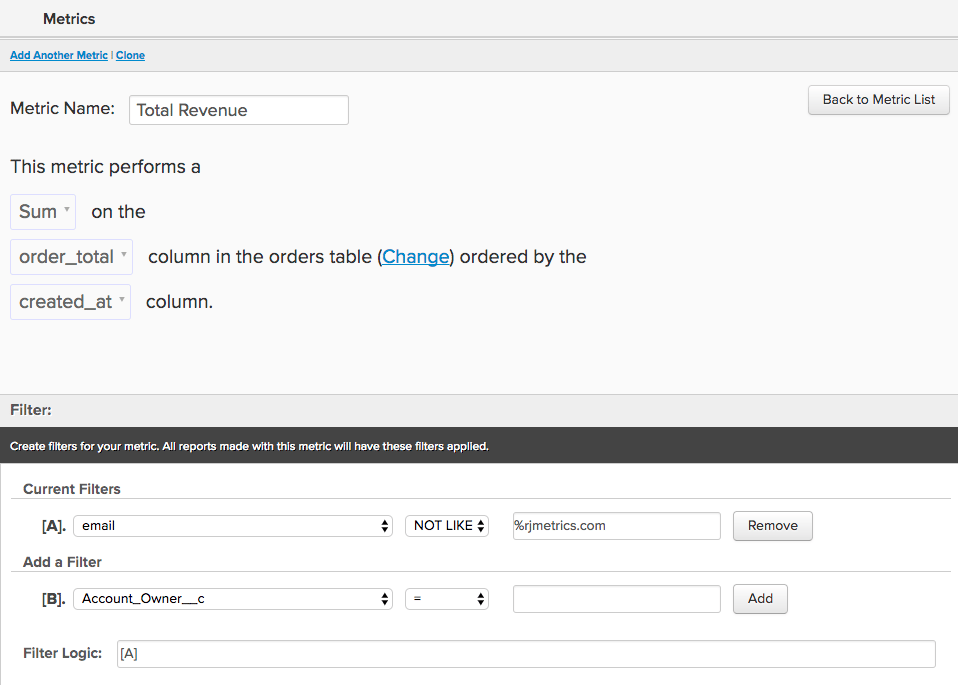Image resolution: width=958 pixels, height=685 pixels.
Task: Open the equals operator dropdown for filter B
Action: [x=446, y=598]
